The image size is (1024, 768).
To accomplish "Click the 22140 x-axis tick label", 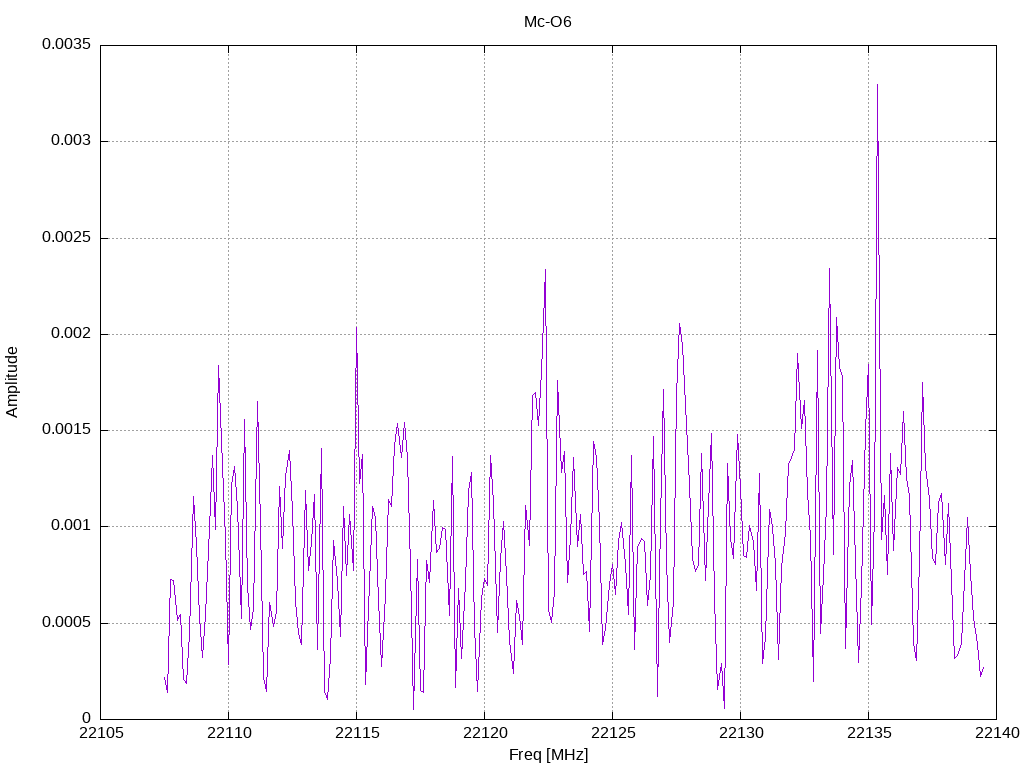I will click(997, 733).
